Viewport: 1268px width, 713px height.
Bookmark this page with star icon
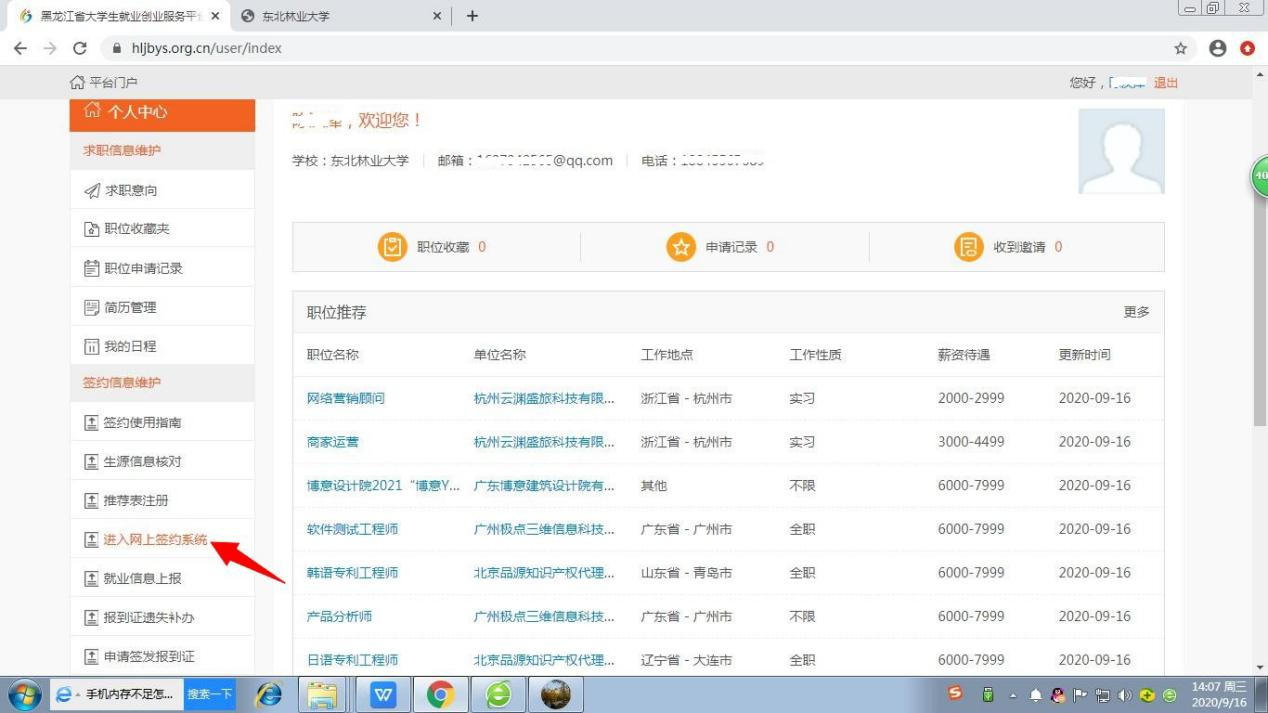coord(1181,48)
